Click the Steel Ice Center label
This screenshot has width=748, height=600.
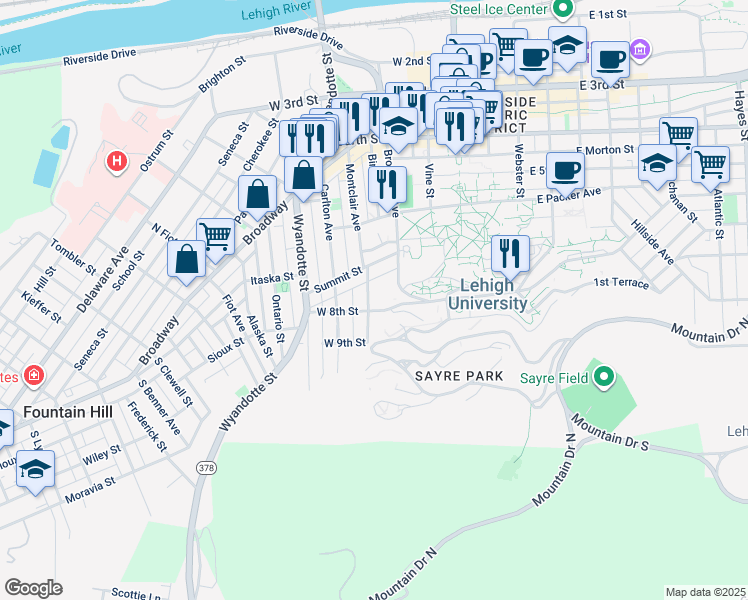point(499,9)
